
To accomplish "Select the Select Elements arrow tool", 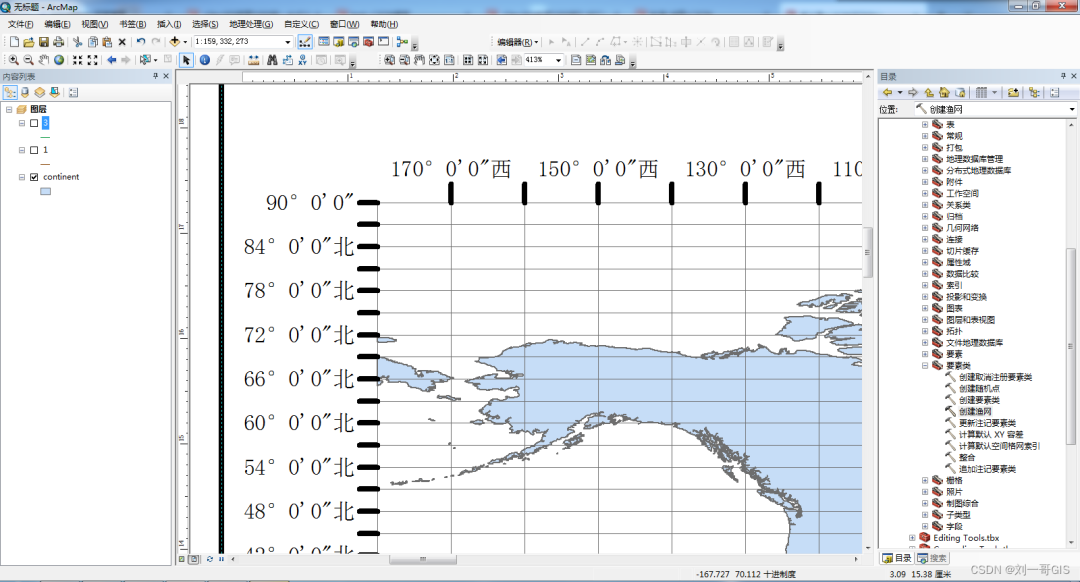I will [186, 60].
